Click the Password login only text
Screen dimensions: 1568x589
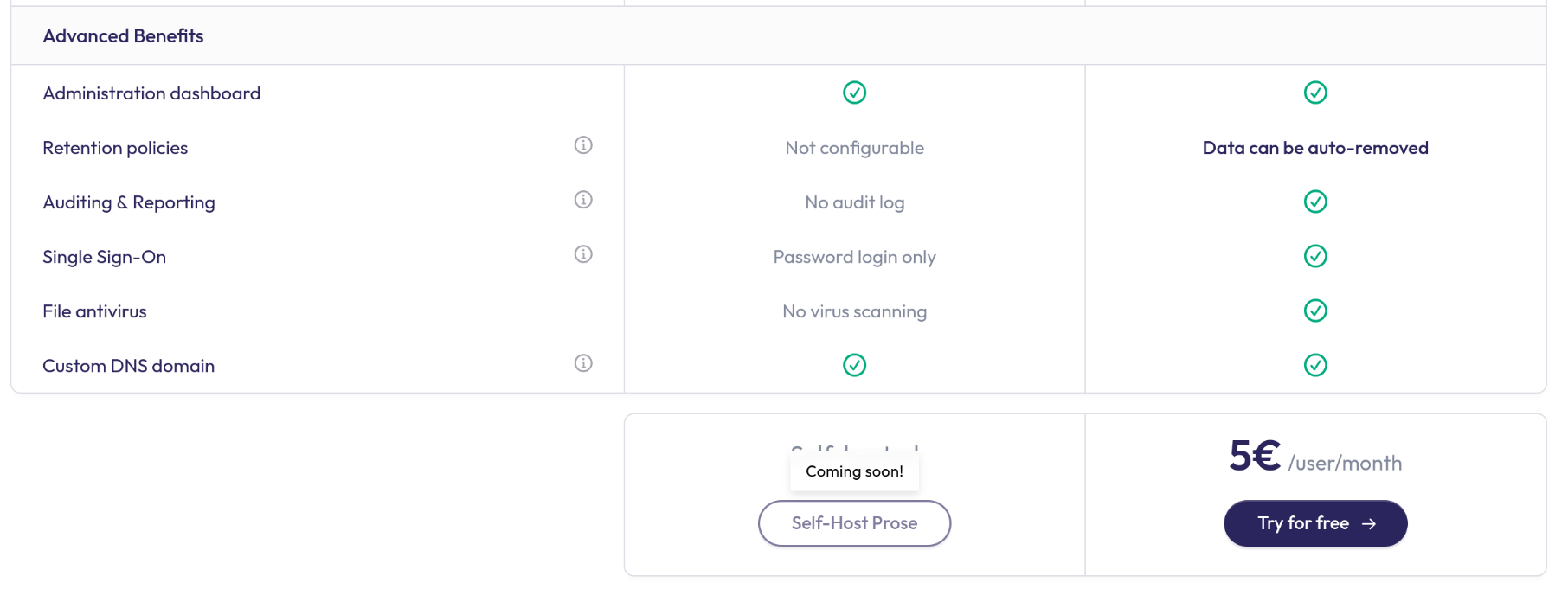854,257
